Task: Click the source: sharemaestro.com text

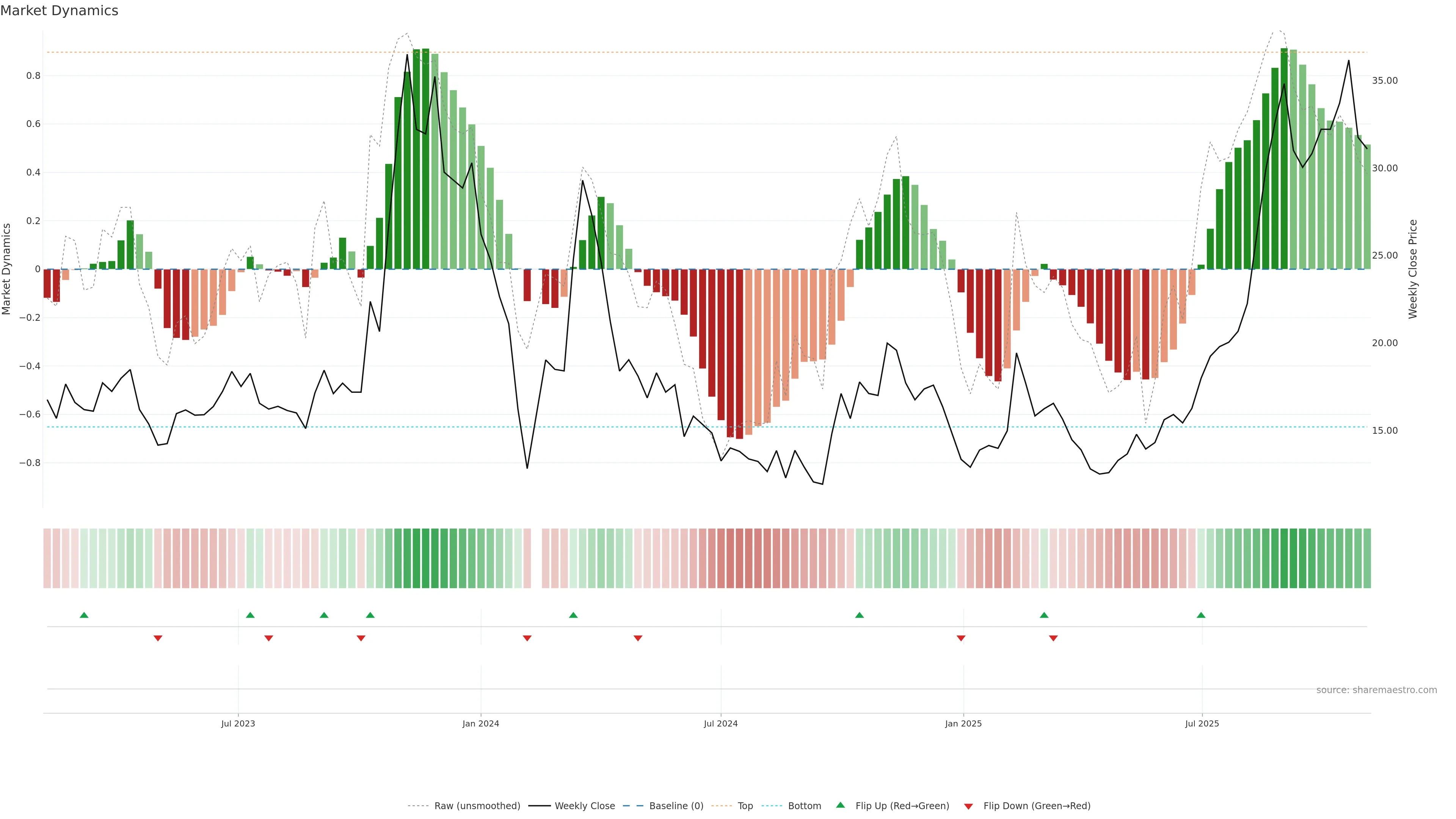Action: click(x=1376, y=690)
